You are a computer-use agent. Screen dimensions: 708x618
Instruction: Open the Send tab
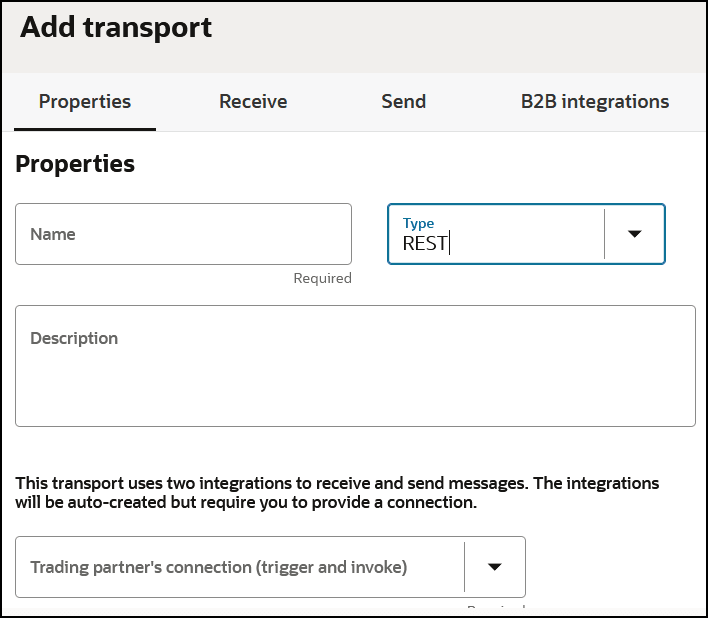pyautogui.click(x=403, y=101)
